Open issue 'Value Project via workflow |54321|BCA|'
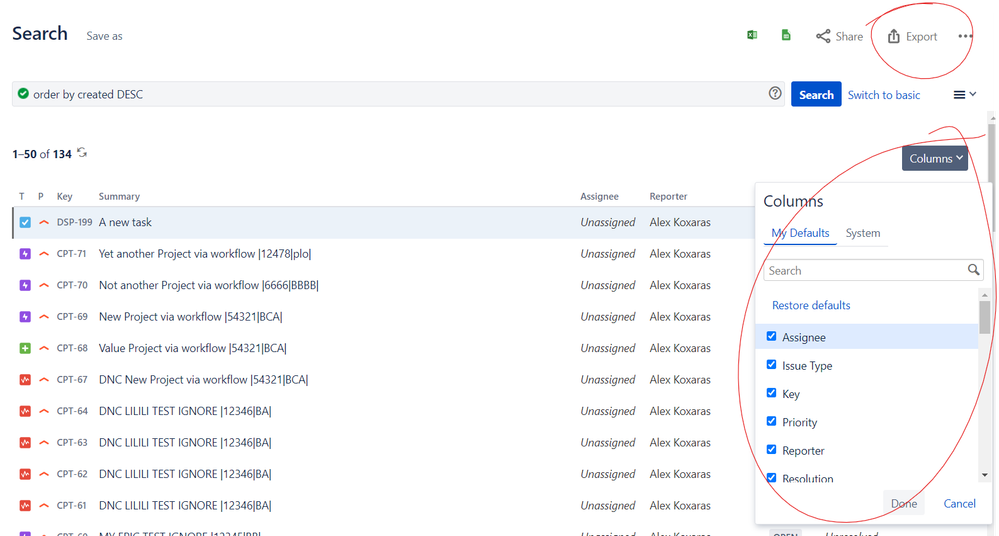999x536 pixels. [192, 348]
